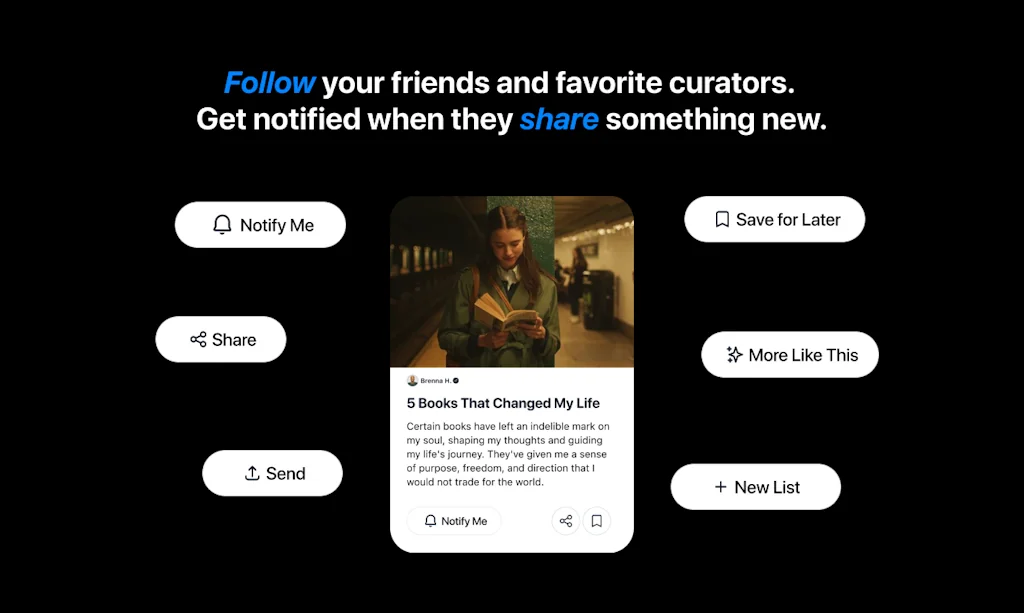Image resolution: width=1024 pixels, height=613 pixels.
Task: Tap the round bookmark icon on the card
Action: point(597,521)
